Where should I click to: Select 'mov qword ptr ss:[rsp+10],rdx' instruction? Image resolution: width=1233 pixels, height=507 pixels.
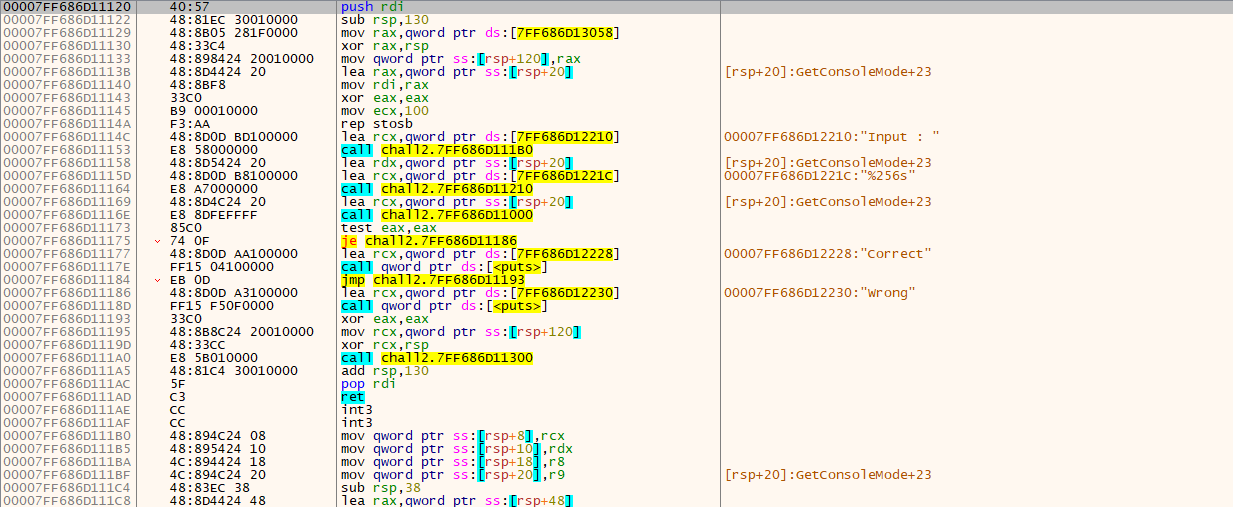pos(457,449)
